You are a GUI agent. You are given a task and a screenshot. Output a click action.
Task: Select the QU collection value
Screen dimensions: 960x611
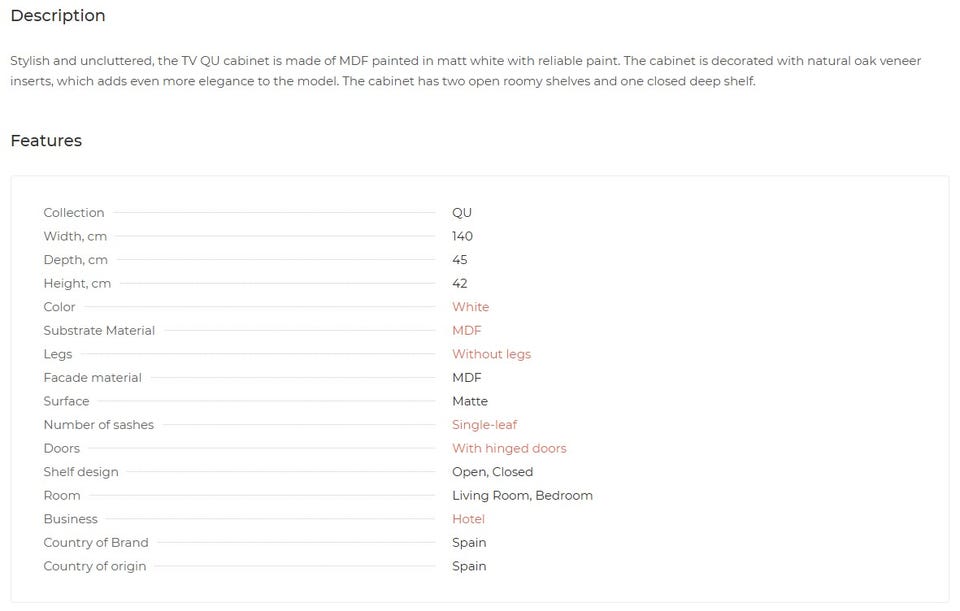coord(462,213)
